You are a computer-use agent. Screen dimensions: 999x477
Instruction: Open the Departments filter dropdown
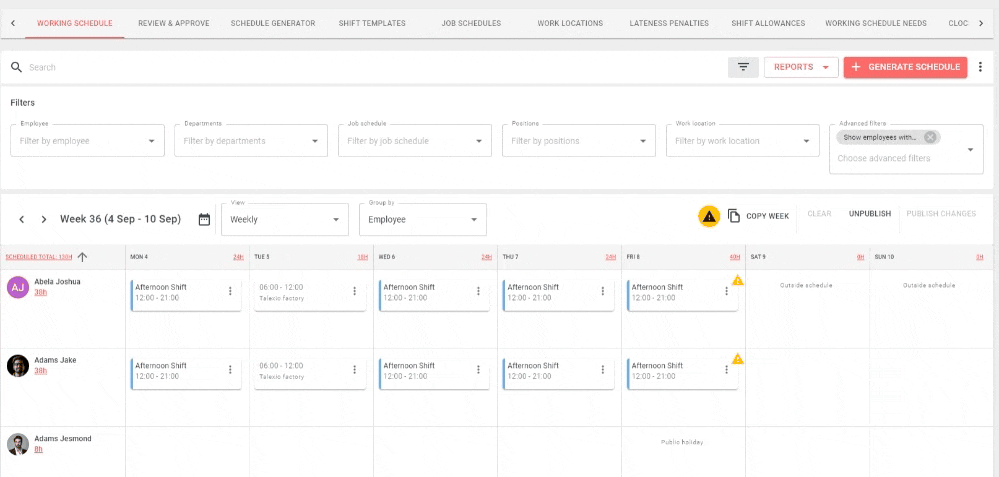[251, 141]
